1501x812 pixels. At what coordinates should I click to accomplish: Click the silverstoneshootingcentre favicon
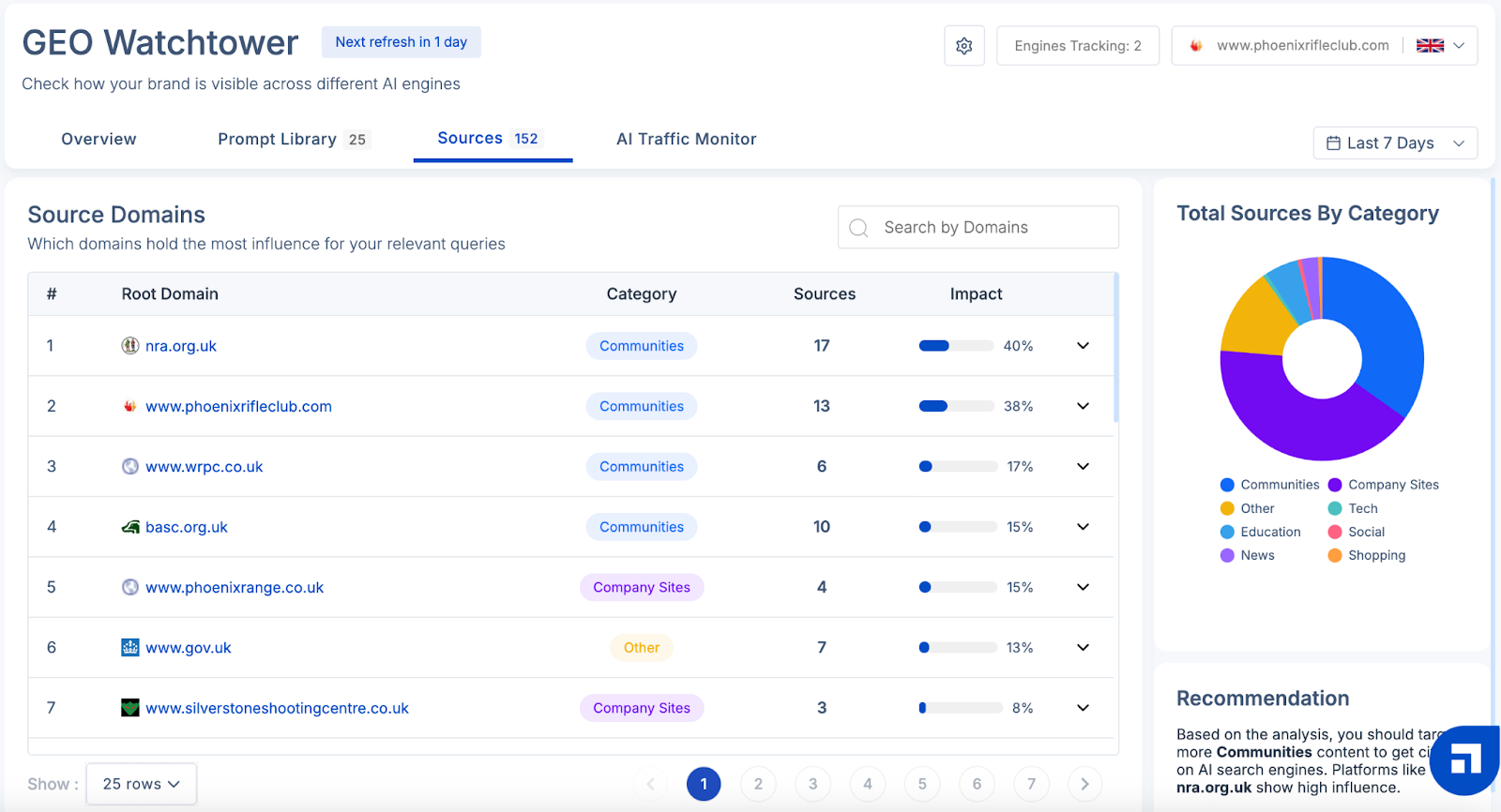(x=130, y=708)
